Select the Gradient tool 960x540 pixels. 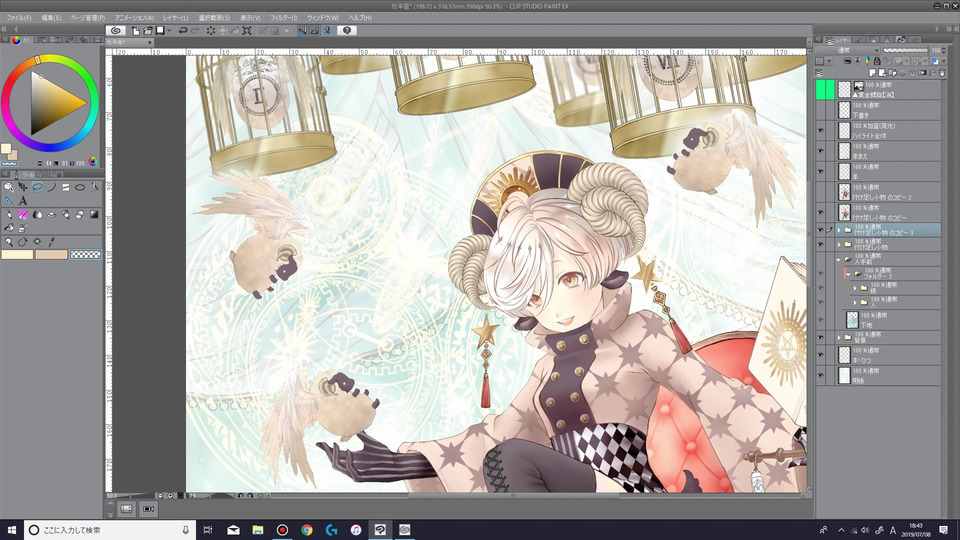(94, 214)
